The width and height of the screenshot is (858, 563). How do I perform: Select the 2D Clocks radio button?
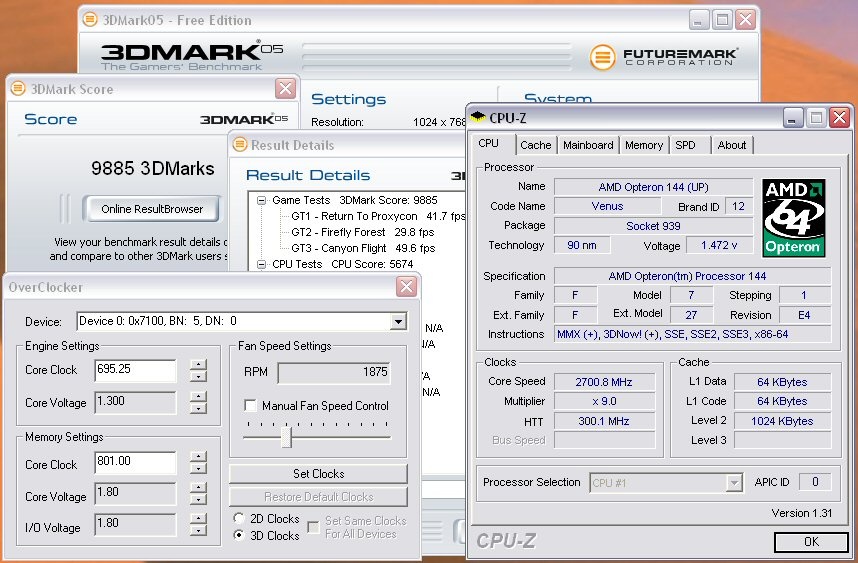(239, 518)
